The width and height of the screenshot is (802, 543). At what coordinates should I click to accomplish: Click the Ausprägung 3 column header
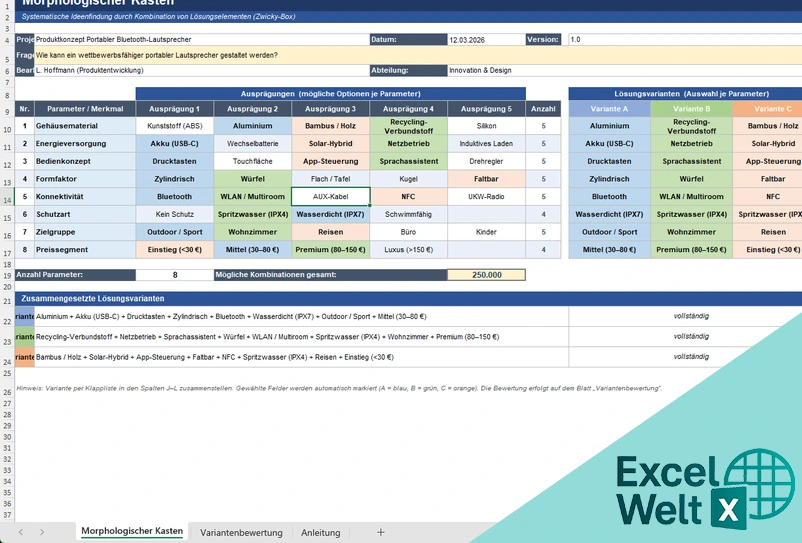pos(330,108)
